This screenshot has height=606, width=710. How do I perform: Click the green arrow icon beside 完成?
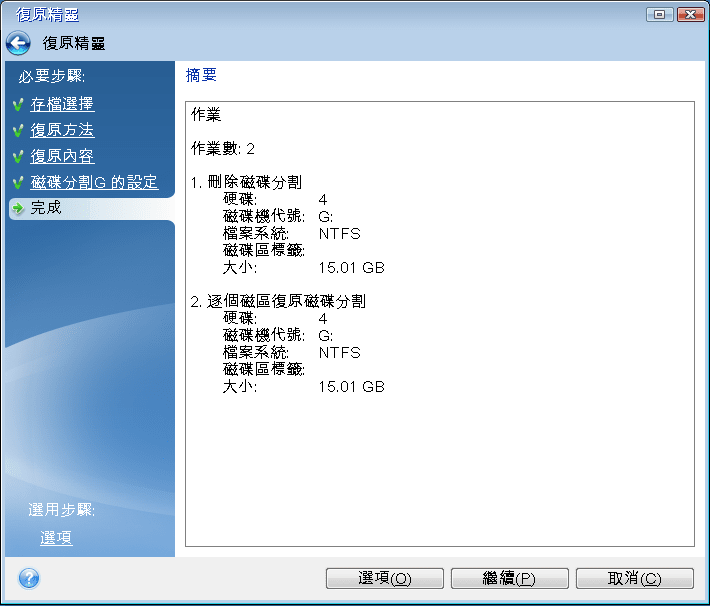pos(18,208)
